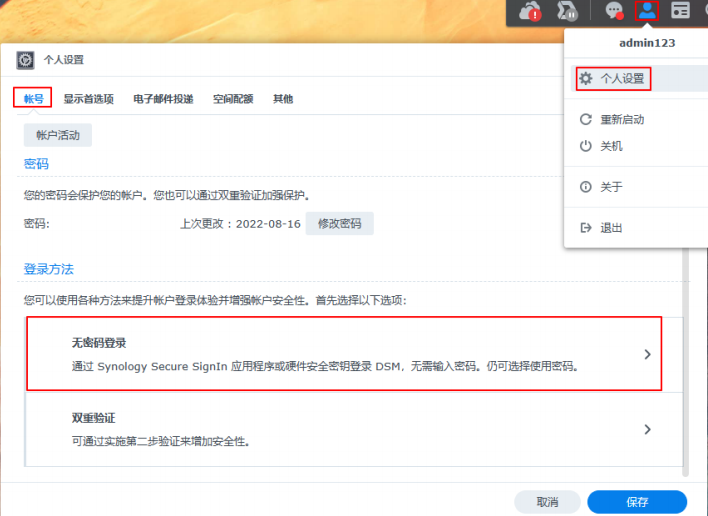Click the blue user account icon
The height and width of the screenshot is (516, 708).
click(x=647, y=10)
